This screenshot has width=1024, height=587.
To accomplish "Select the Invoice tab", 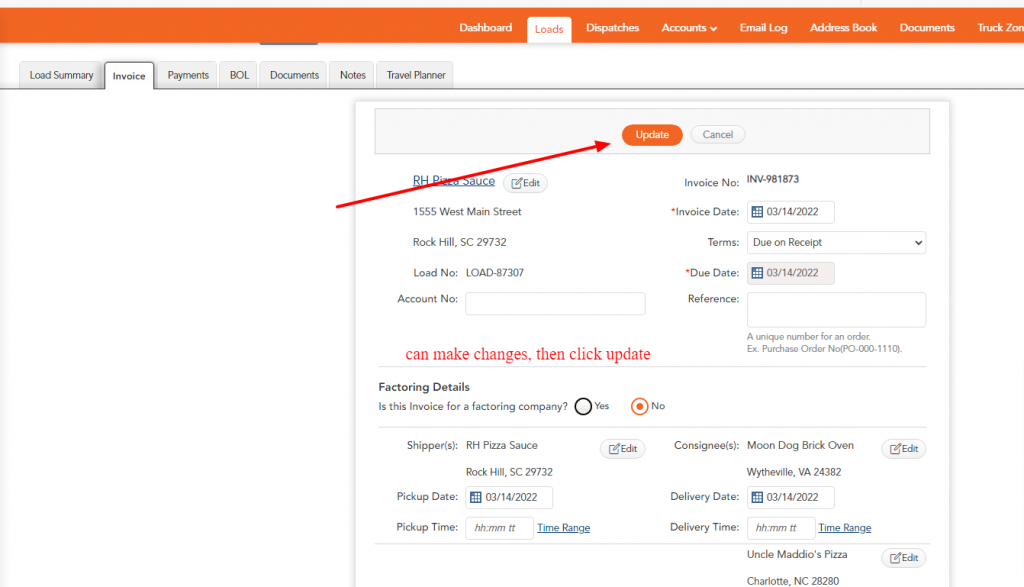I will [x=129, y=76].
